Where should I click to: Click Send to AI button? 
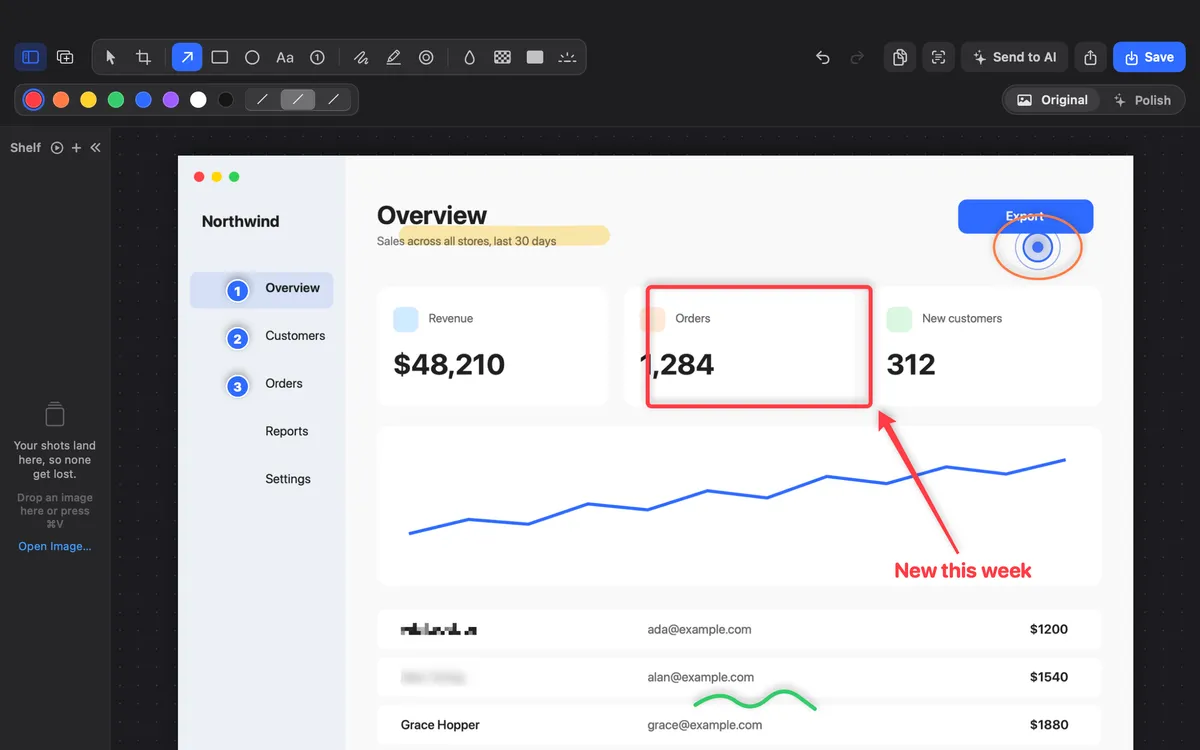point(1015,57)
